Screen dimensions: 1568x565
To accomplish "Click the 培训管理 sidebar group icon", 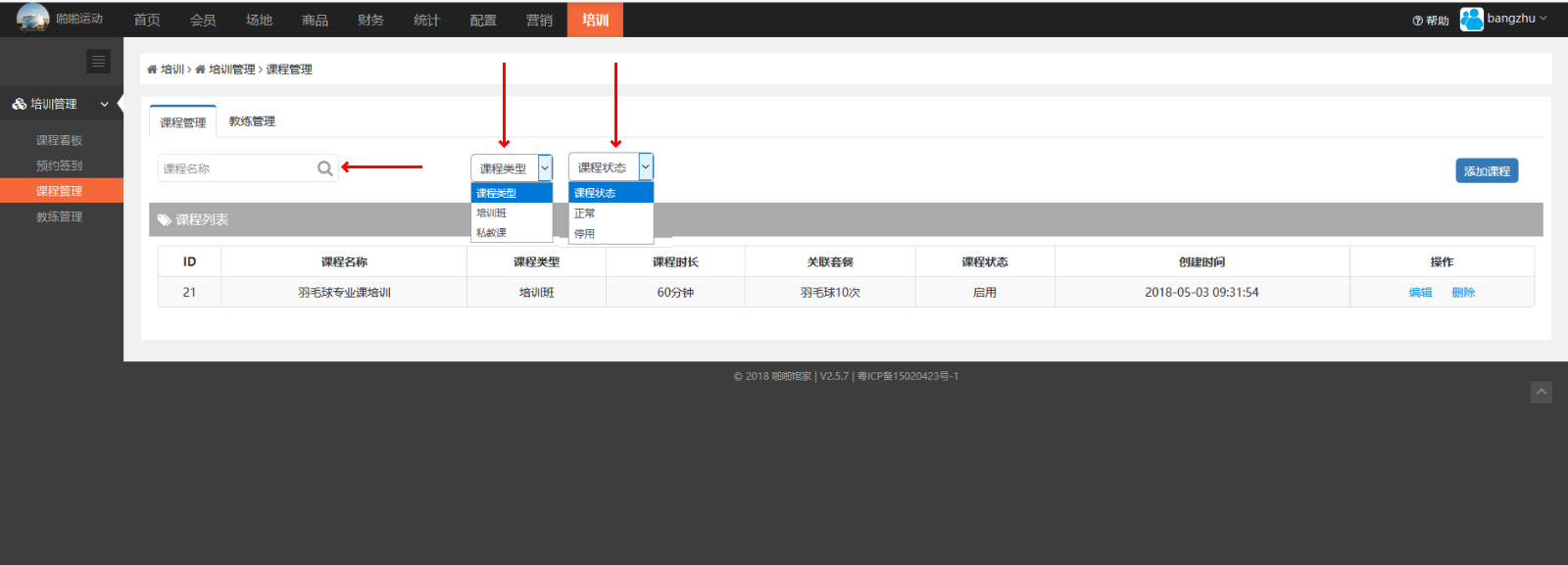I will pos(19,104).
